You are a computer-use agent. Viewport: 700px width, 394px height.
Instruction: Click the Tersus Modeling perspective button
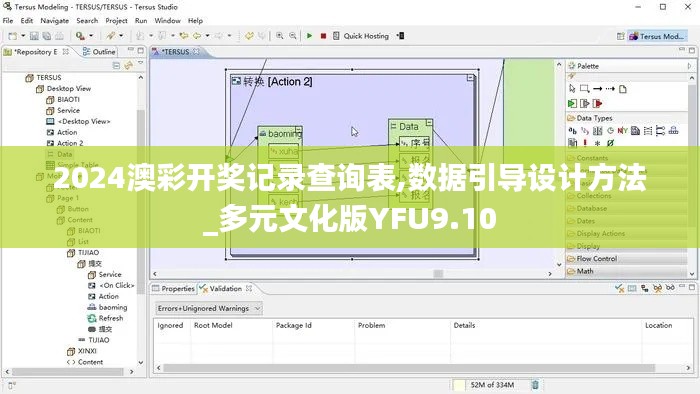click(x=656, y=36)
